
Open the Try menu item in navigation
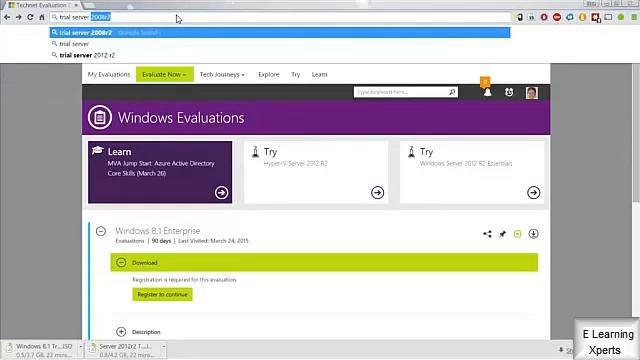click(296, 74)
